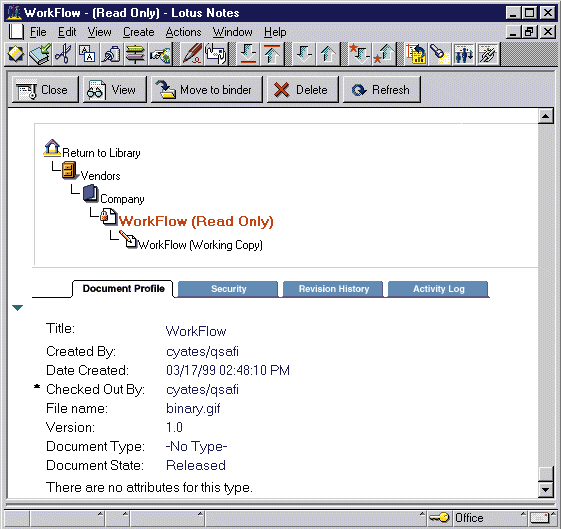Click the Return to Library home icon
561x529 pixels.
[52, 147]
